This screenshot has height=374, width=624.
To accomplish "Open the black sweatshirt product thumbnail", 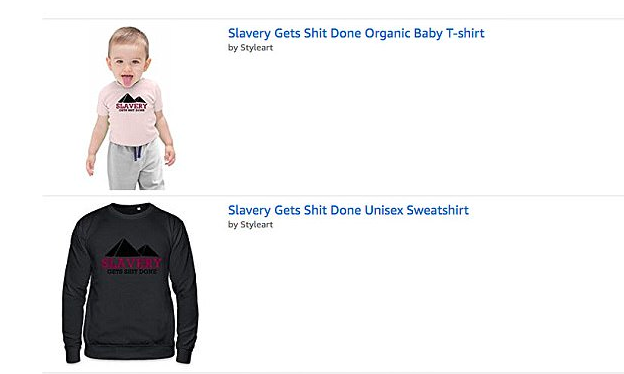I will pos(131,283).
